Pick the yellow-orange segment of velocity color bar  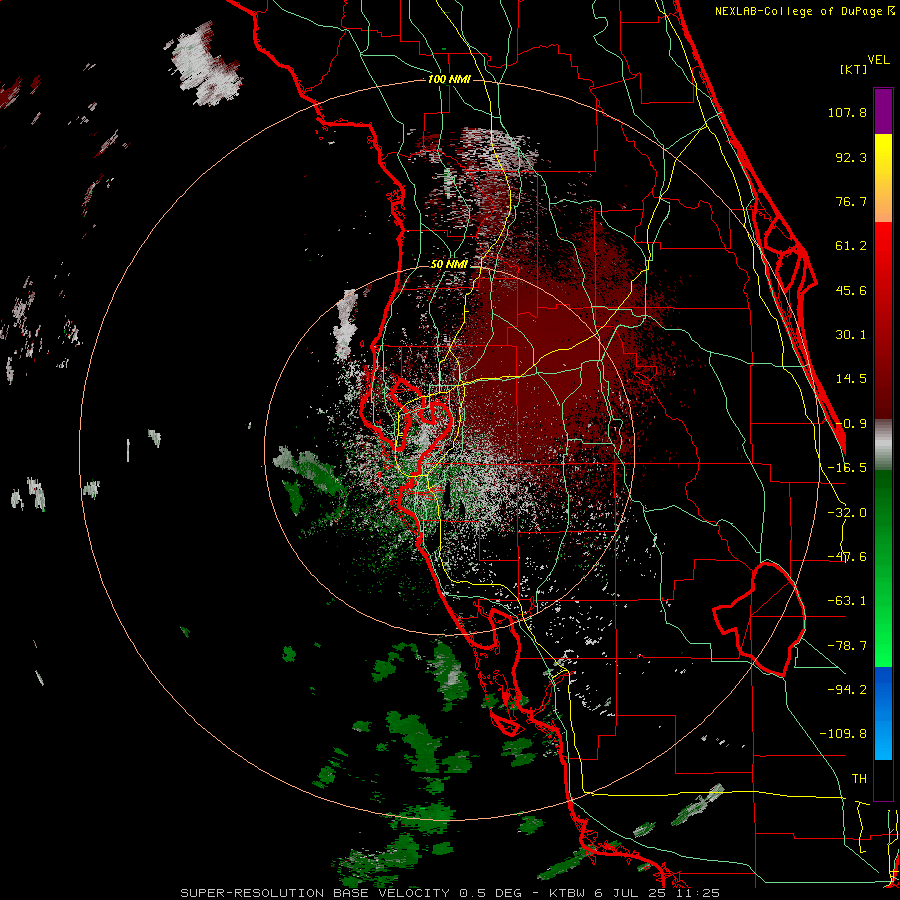[x=883, y=178]
